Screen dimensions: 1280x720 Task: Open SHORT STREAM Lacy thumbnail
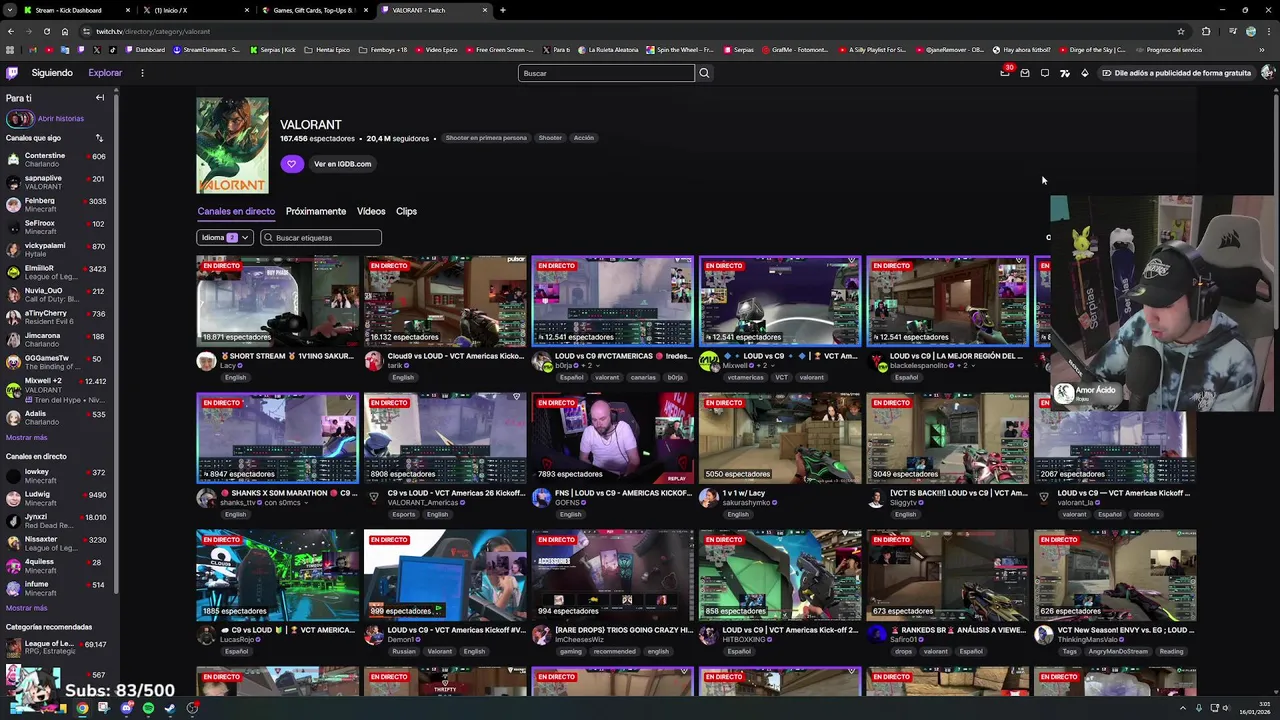(277, 301)
